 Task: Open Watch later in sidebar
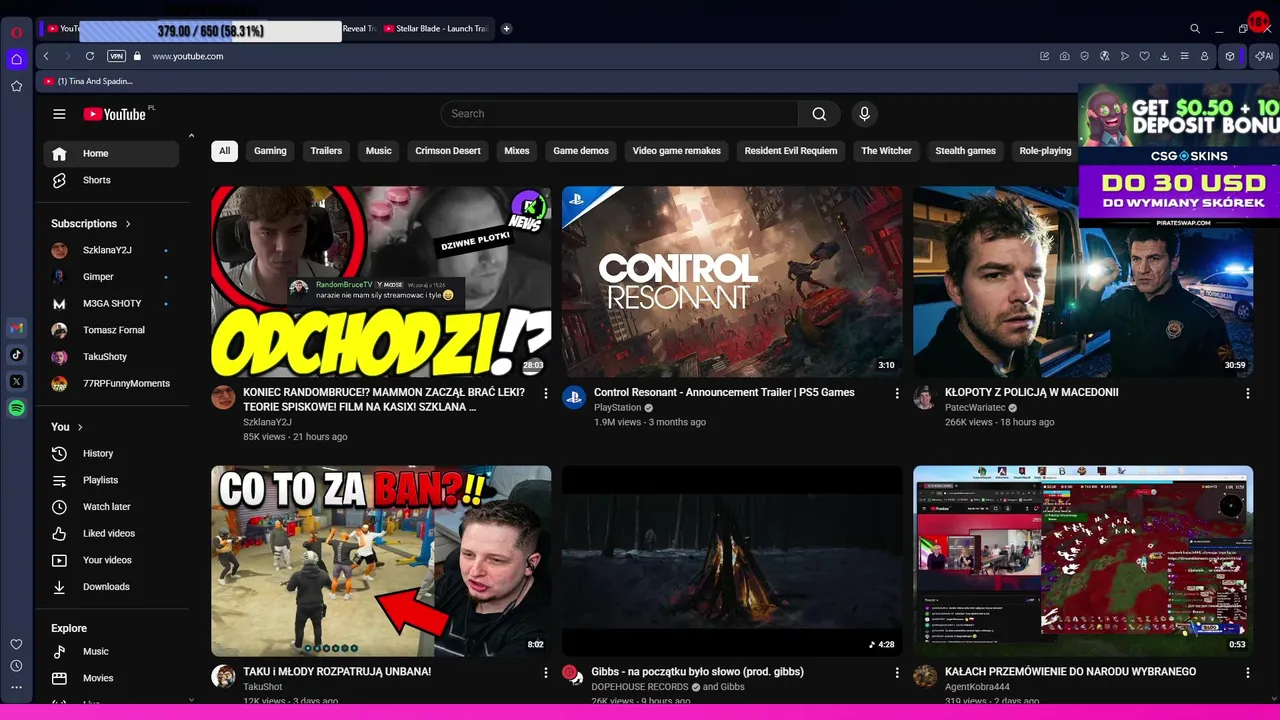(x=111, y=507)
